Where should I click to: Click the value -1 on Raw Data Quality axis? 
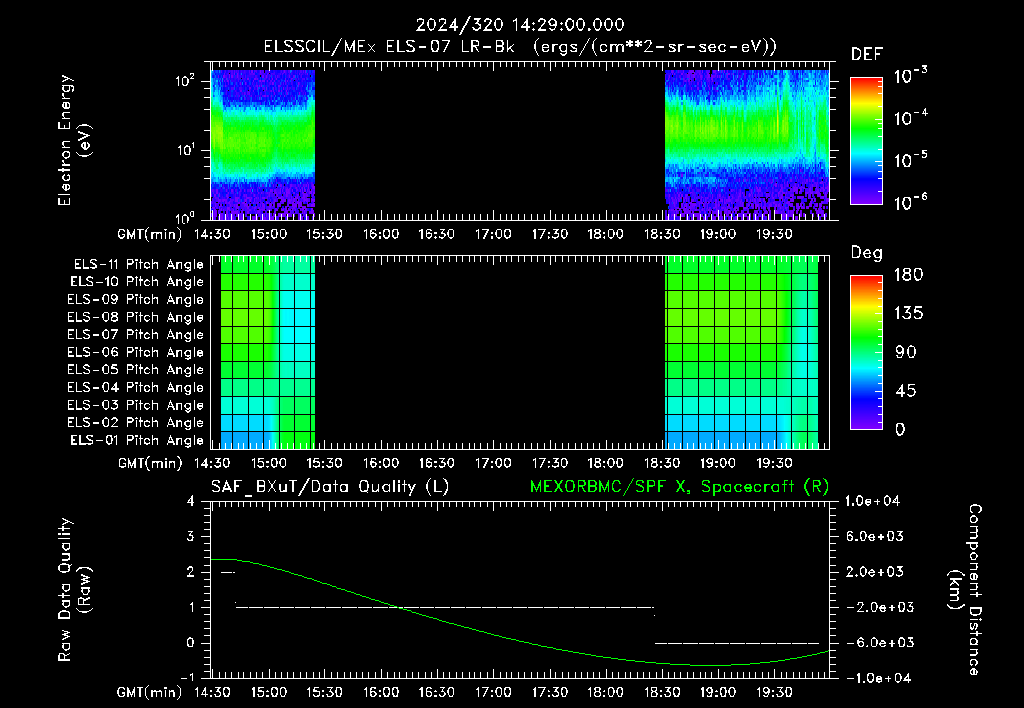click(187, 678)
